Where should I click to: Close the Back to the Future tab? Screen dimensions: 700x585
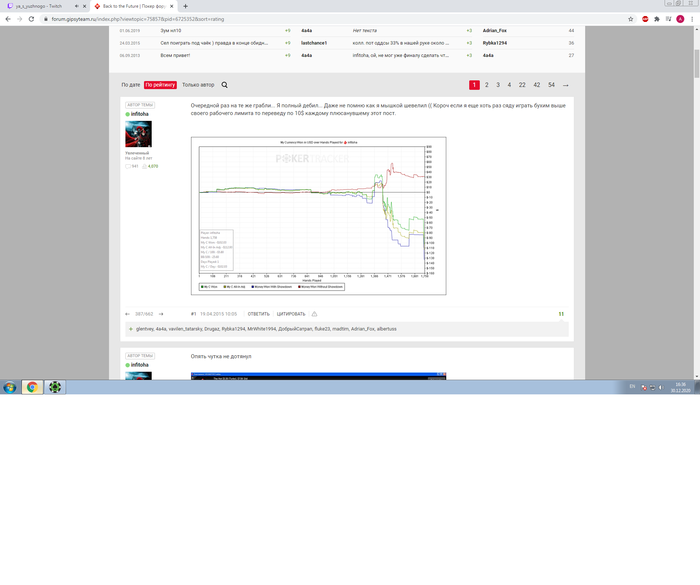pos(171,6)
